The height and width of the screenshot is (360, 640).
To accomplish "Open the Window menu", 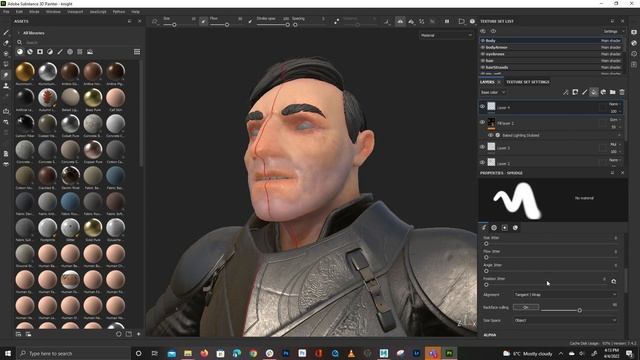I will (53, 12).
